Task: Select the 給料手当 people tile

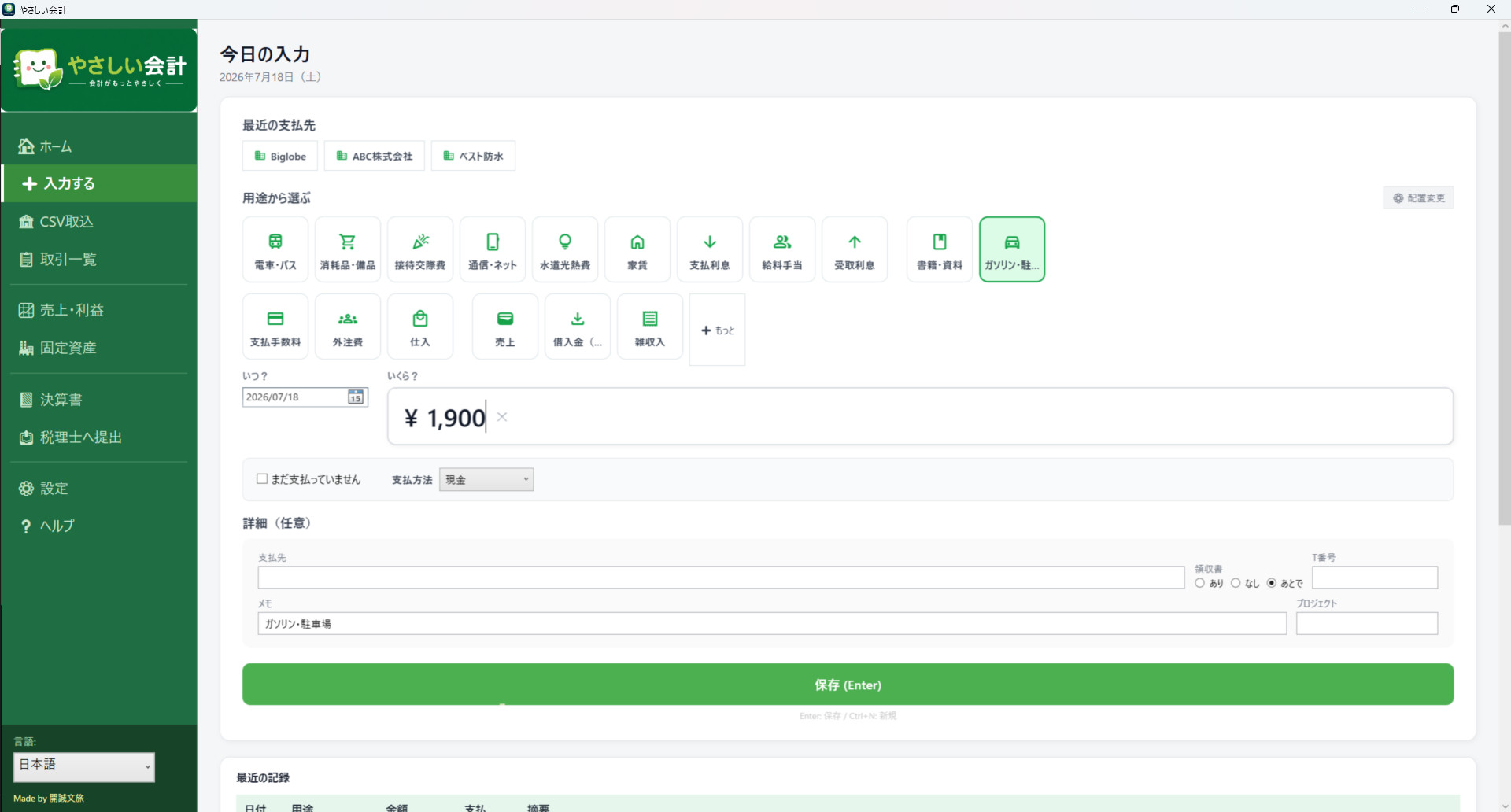Action: click(x=782, y=249)
